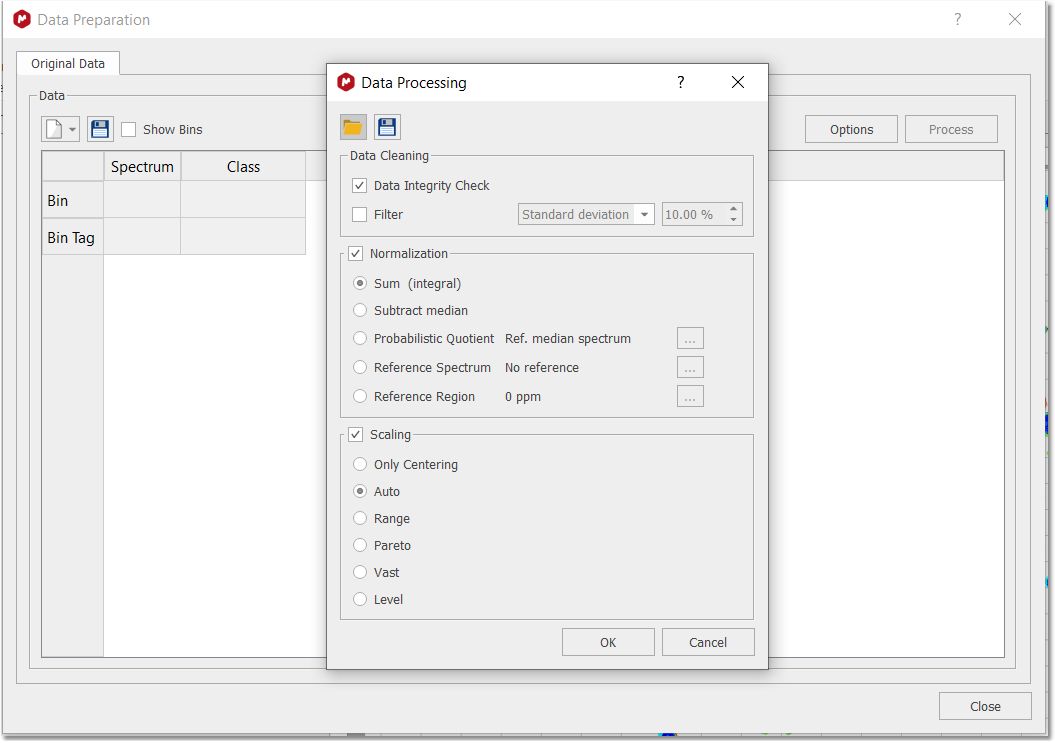
Task: Open Probabilistic Quotient browse ellipsis button
Action: 690,339
